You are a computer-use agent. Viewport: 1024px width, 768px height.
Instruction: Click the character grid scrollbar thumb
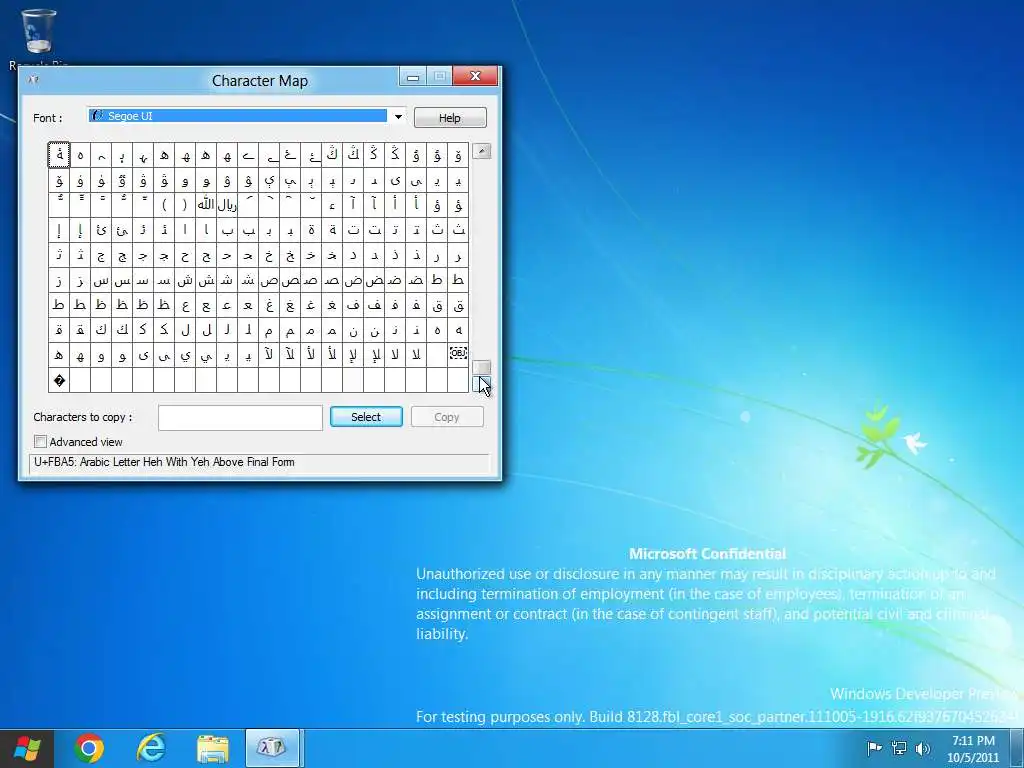point(481,368)
